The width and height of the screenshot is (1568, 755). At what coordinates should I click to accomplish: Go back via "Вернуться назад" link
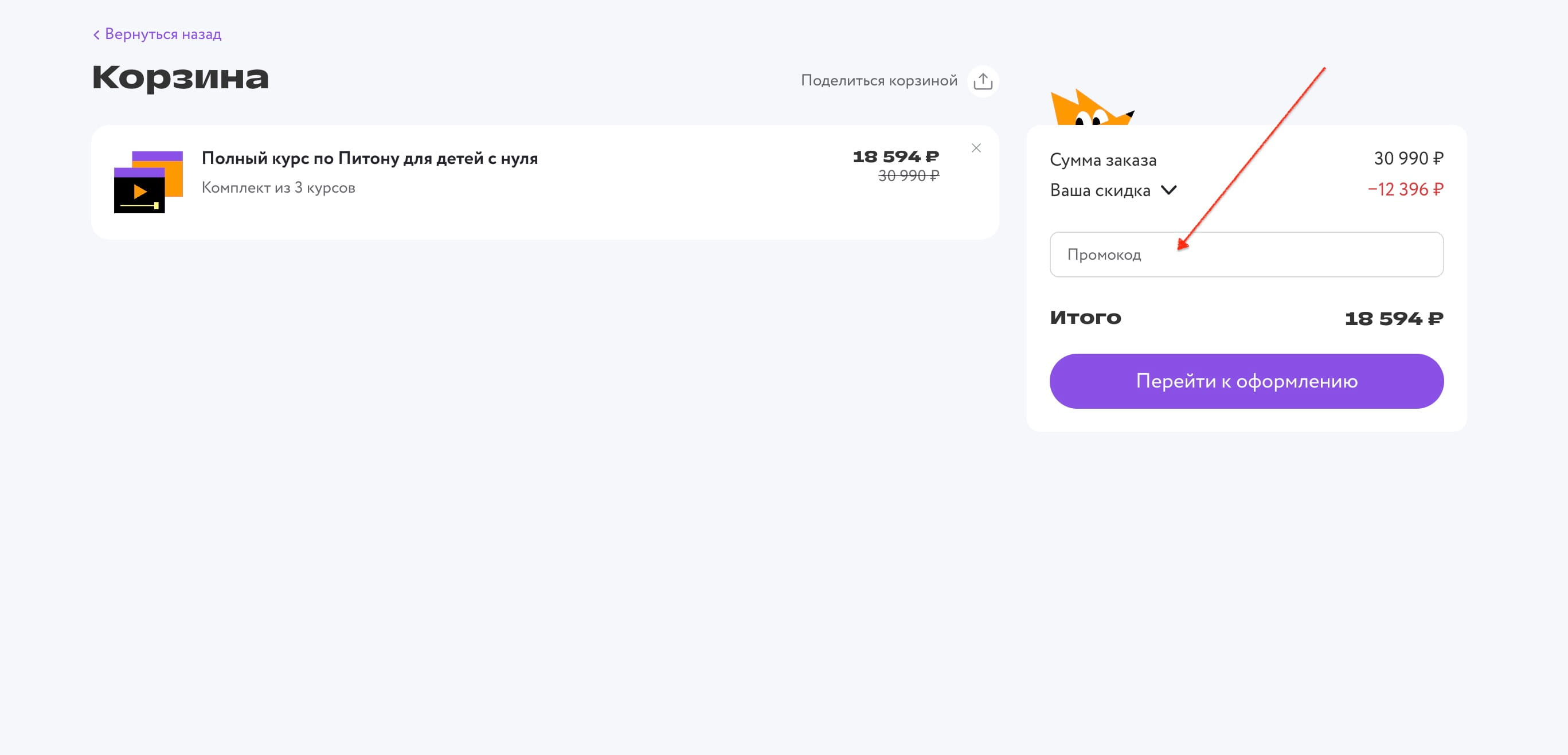click(x=162, y=34)
